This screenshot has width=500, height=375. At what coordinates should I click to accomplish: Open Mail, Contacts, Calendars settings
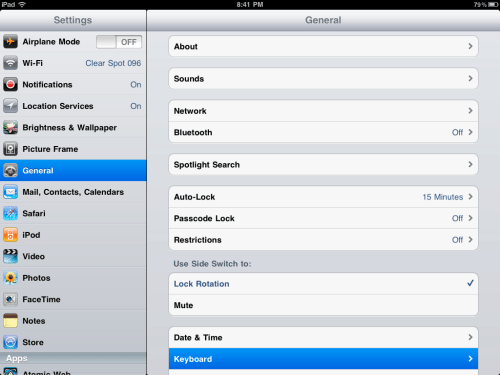[73, 192]
